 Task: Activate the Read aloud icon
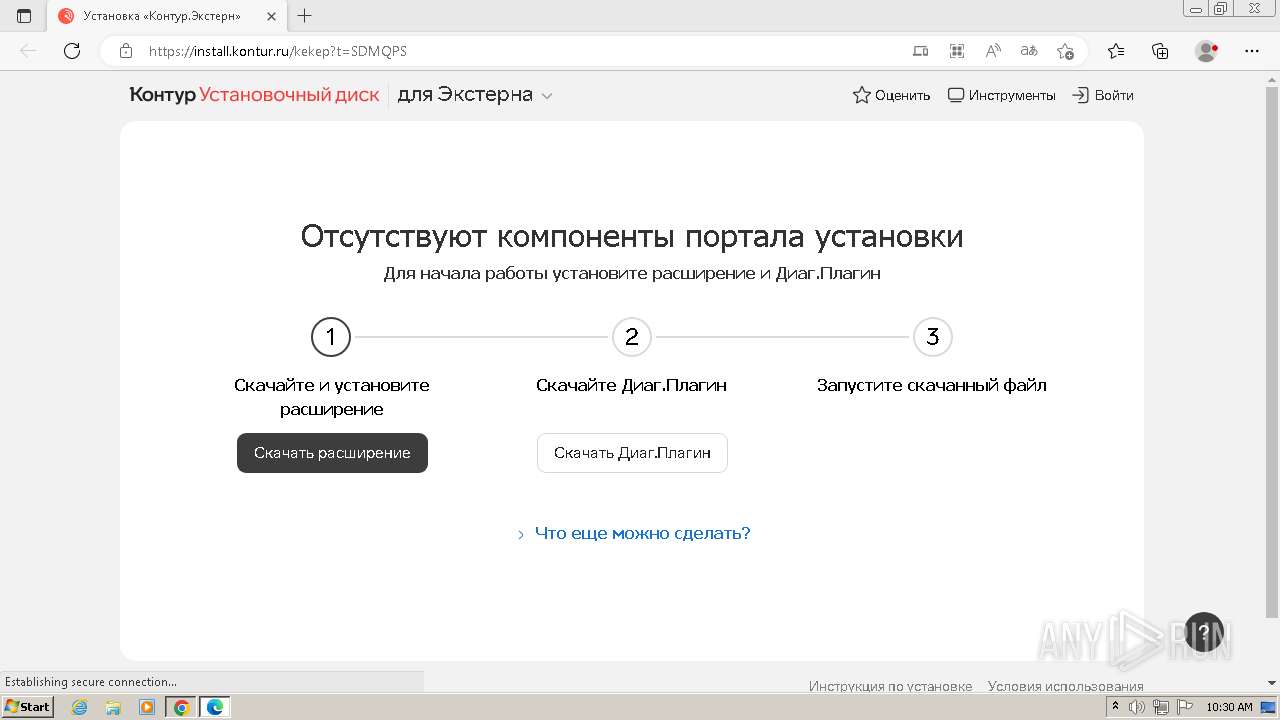[x=993, y=51]
